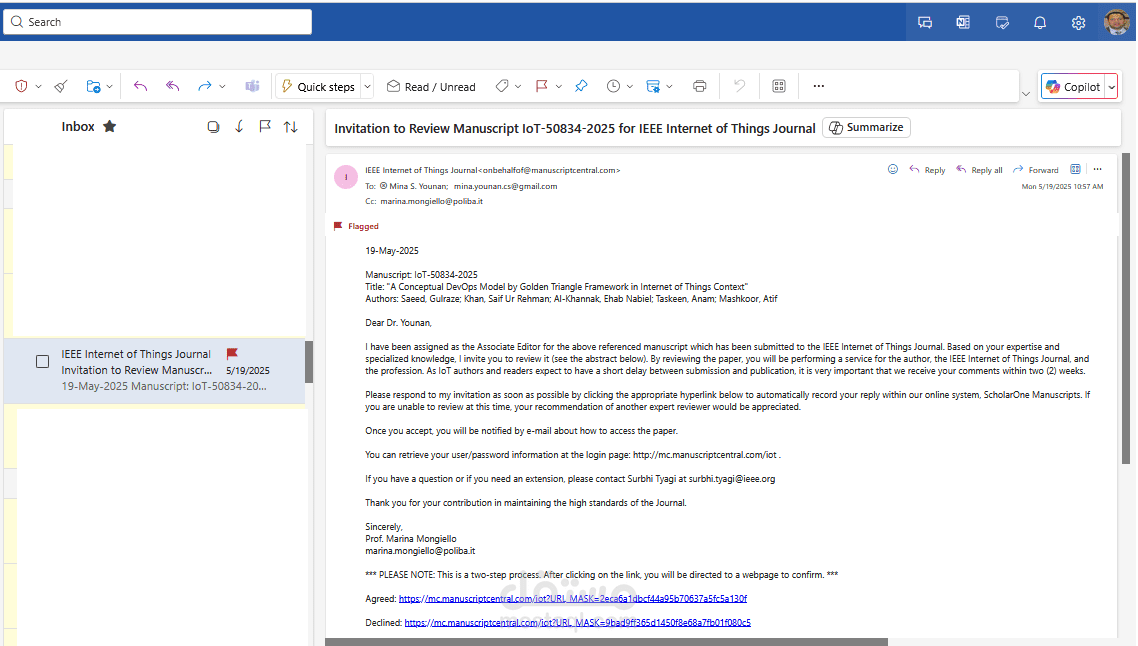Expand the ribbon with the chevron
Screen dimensions: 1138x646
[x=1026, y=94]
